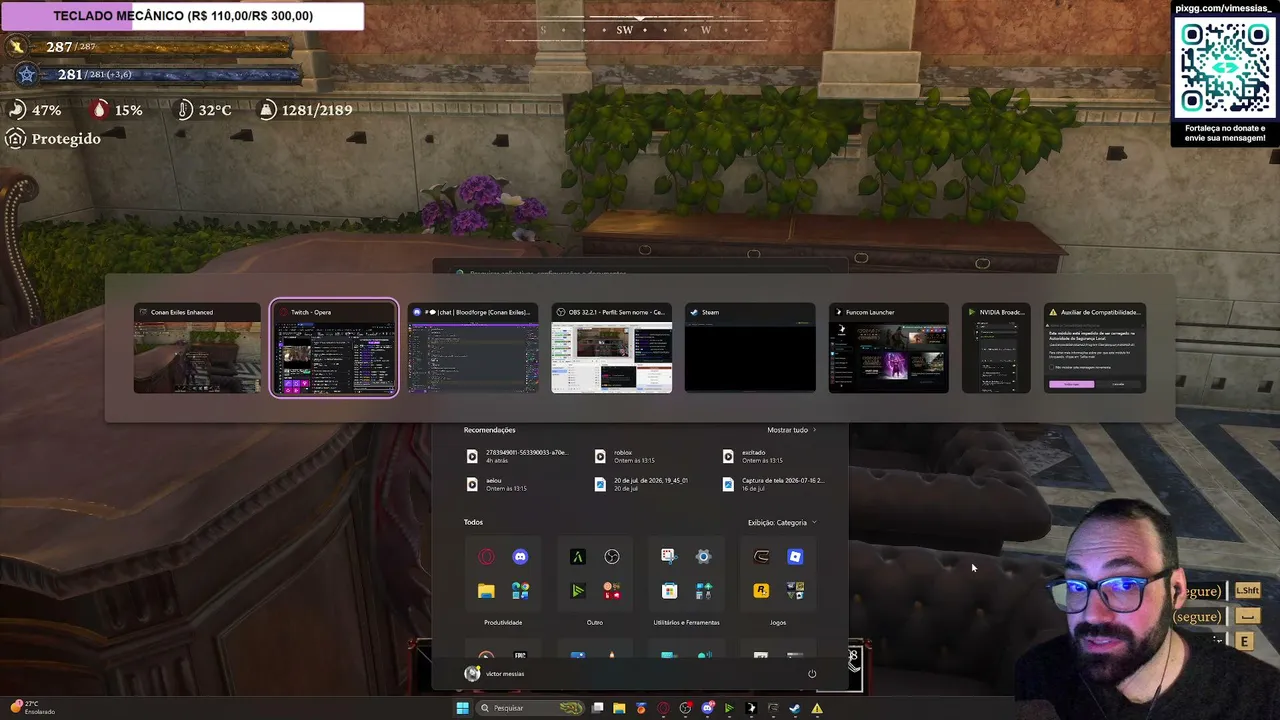Image resolution: width=1280 pixels, height=720 pixels.
Task: Switch to the Twitch - Opera window thumbnail
Action: tap(334, 348)
